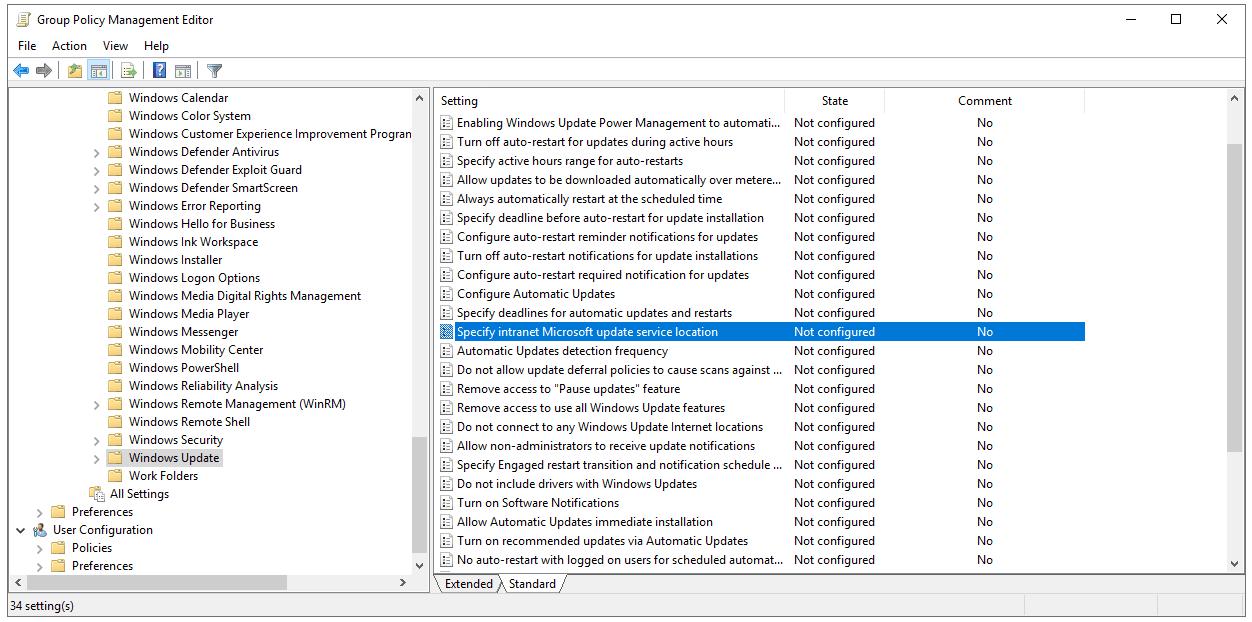Viewport: 1252px width, 622px height.
Task: Click the All Settings node icon
Action: point(97,494)
